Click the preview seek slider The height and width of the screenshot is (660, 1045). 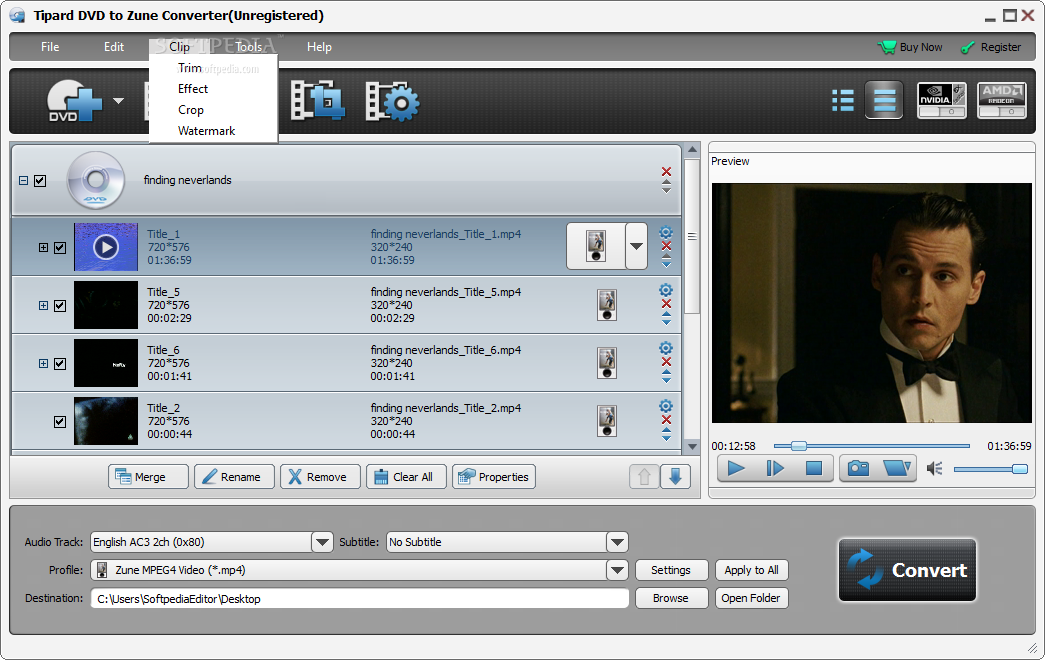(x=872, y=445)
